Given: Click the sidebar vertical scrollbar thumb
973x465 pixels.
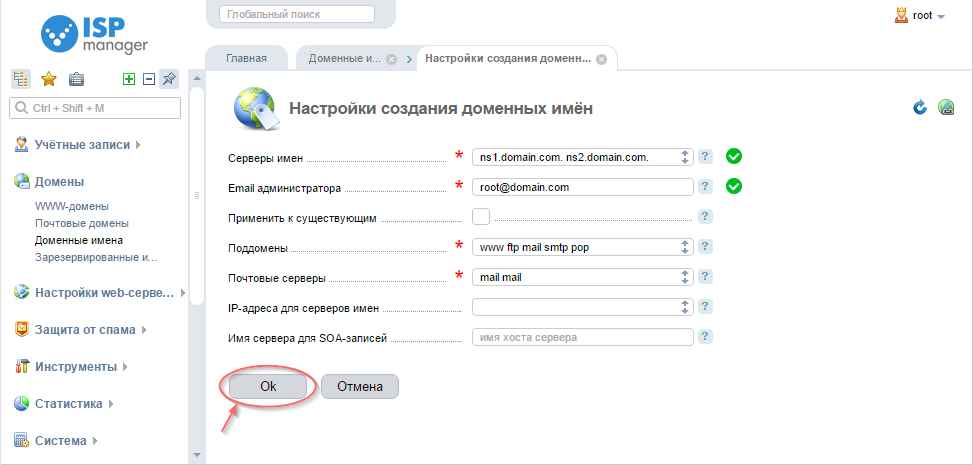Looking at the screenshot, I should [197, 196].
